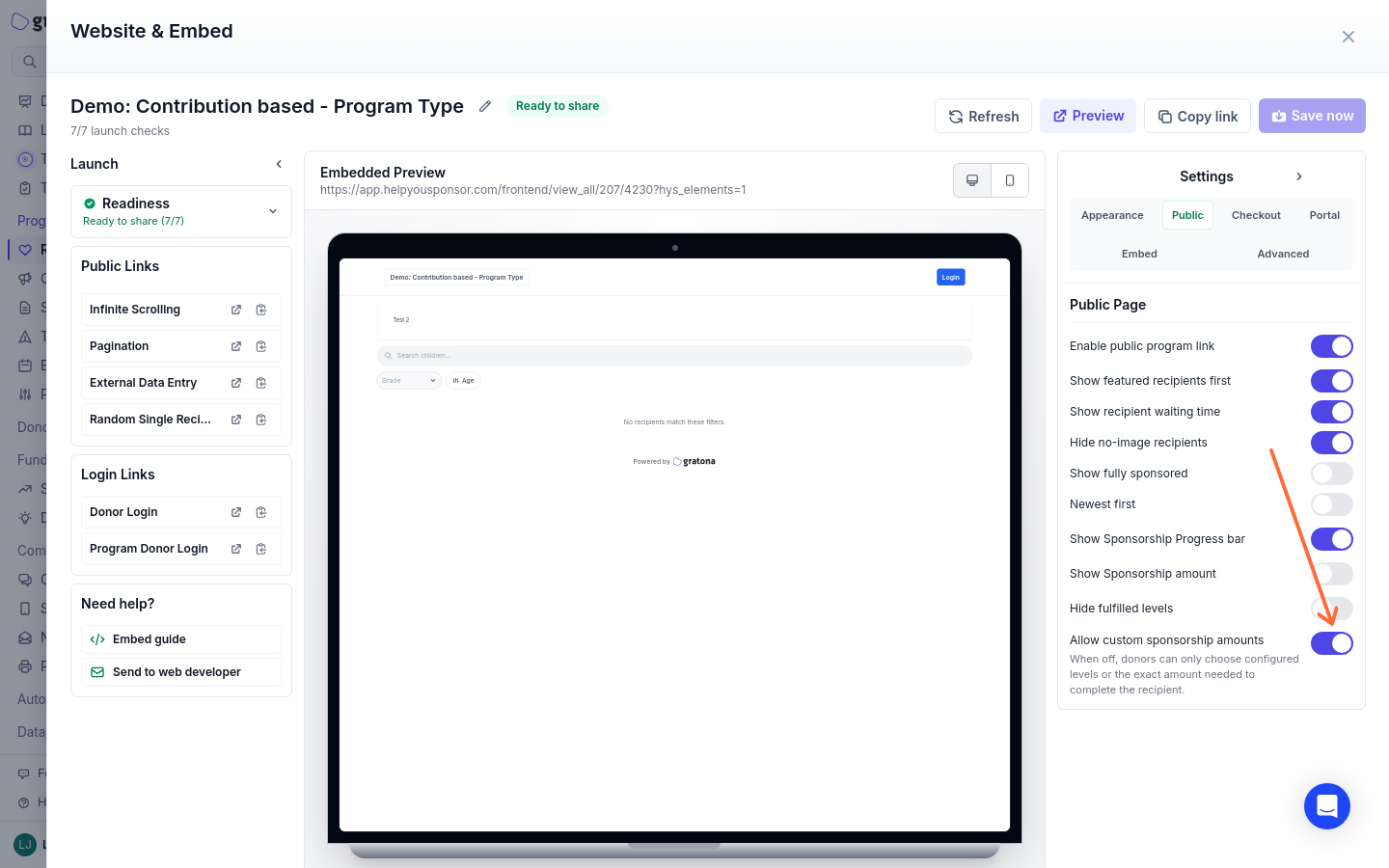This screenshot has width=1389, height=868.
Task: Collapse the Launch panel
Action: (279, 164)
